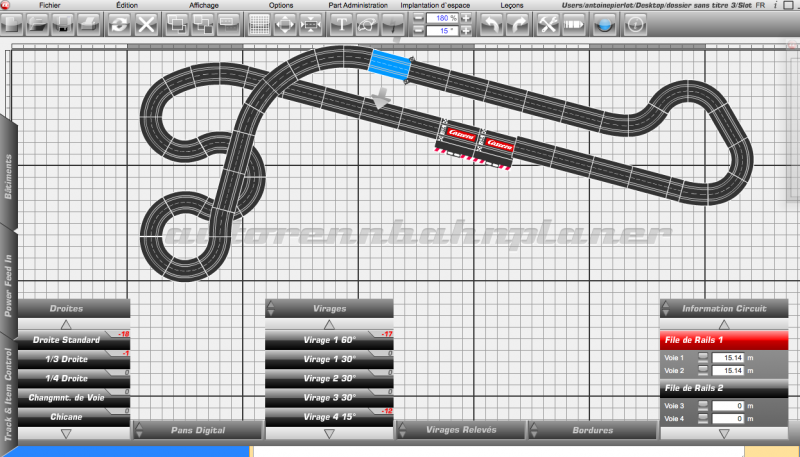The height and width of the screenshot is (457, 800).
Task: Increase the zoom percentage with plus button
Action: 466,18
